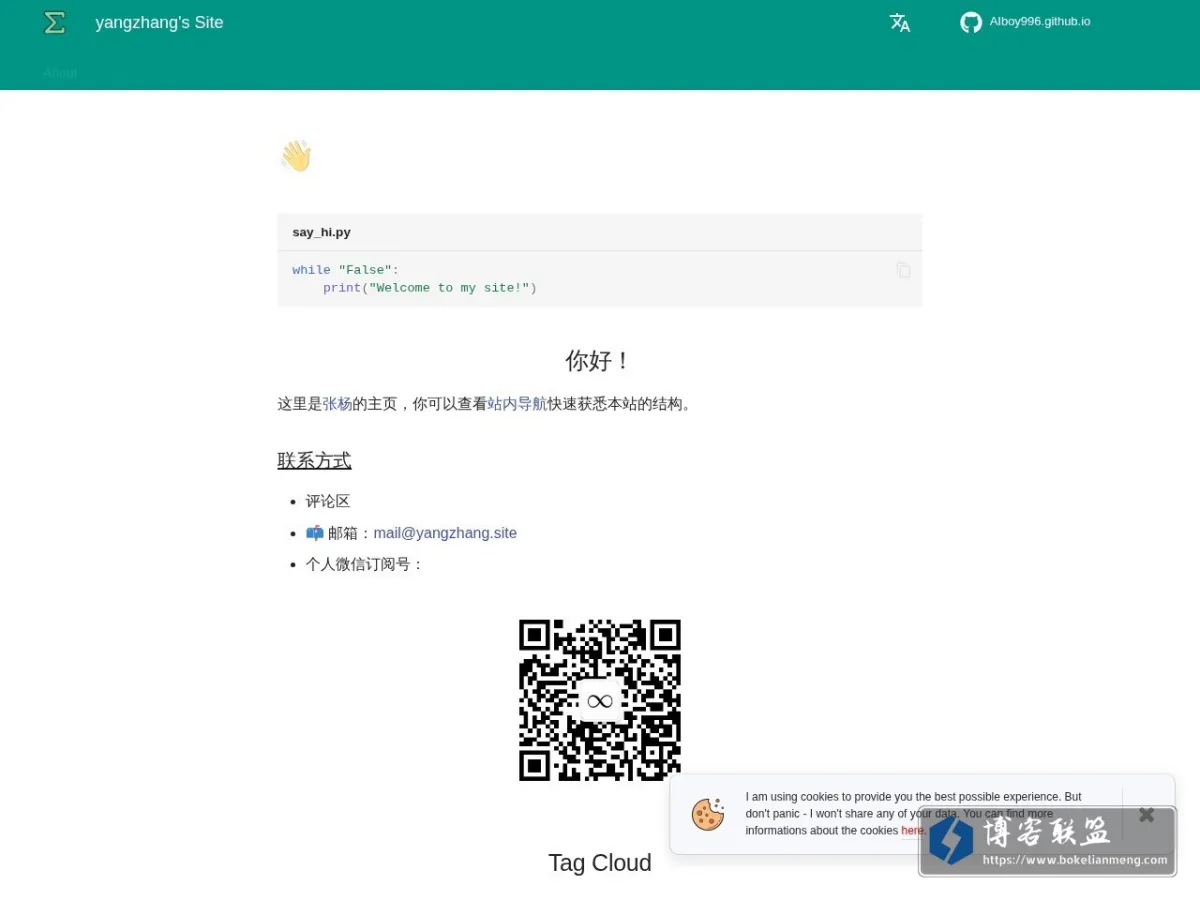Open the 站内导航 site navigation link

click(x=517, y=404)
